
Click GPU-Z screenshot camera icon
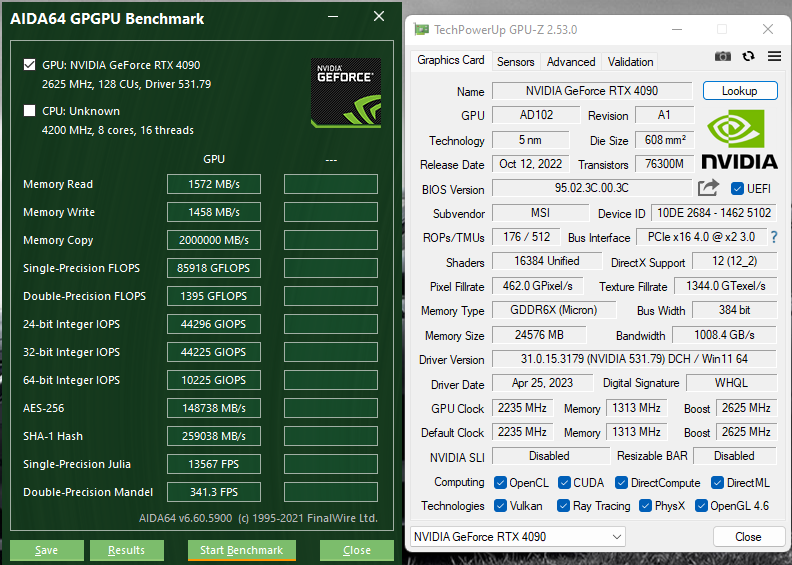pyautogui.click(x=723, y=56)
